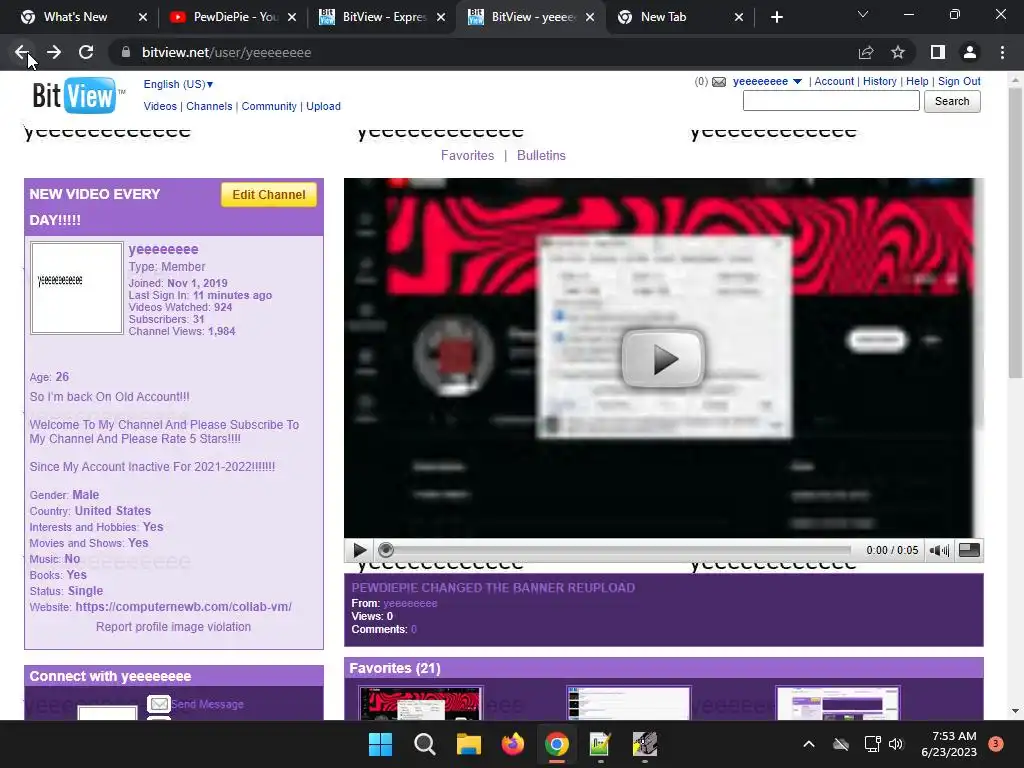Open the last pinned taskbar app
The width and height of the screenshot is (1024, 768).
click(645, 744)
